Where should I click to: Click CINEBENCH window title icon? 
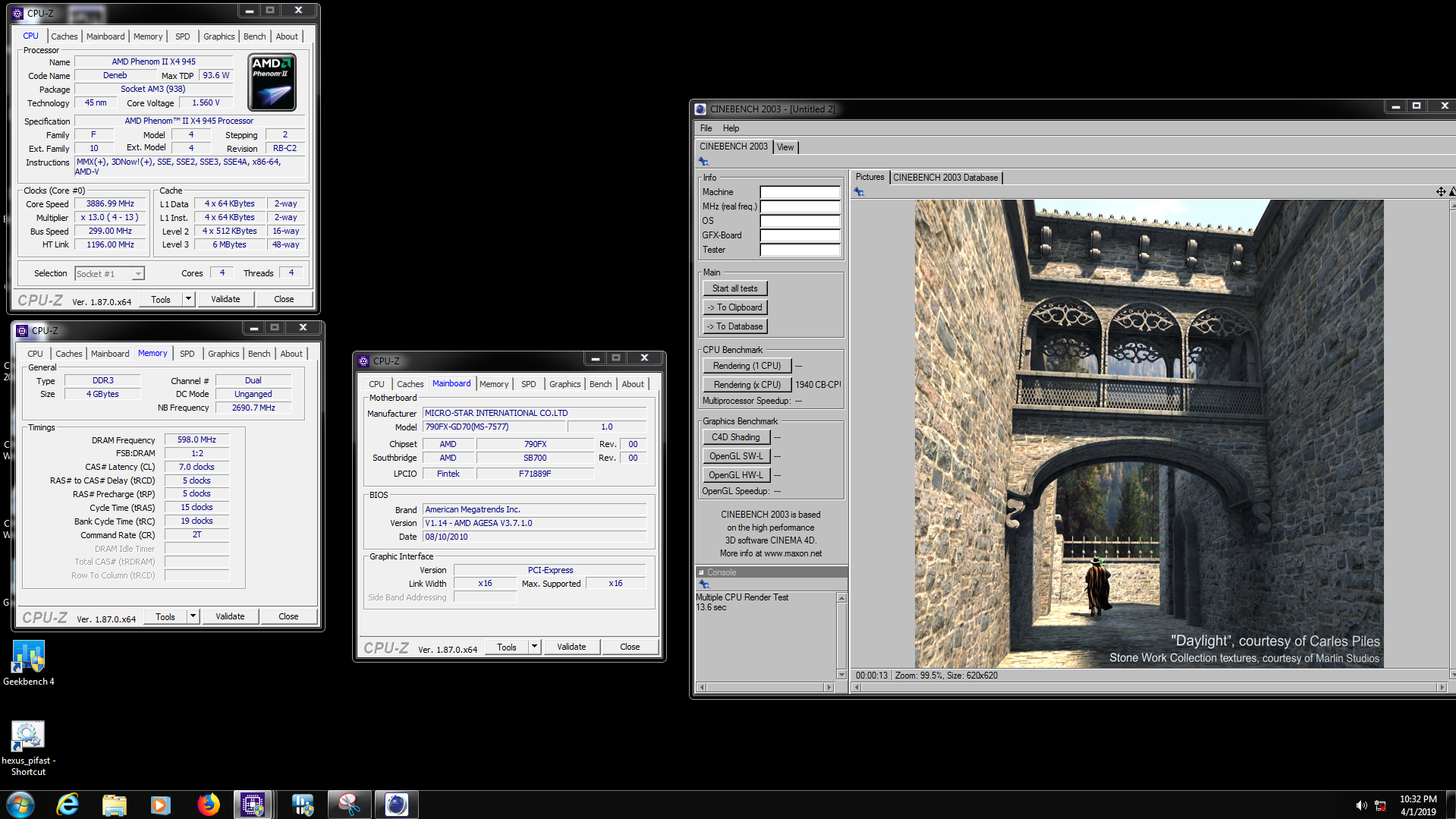click(700, 109)
